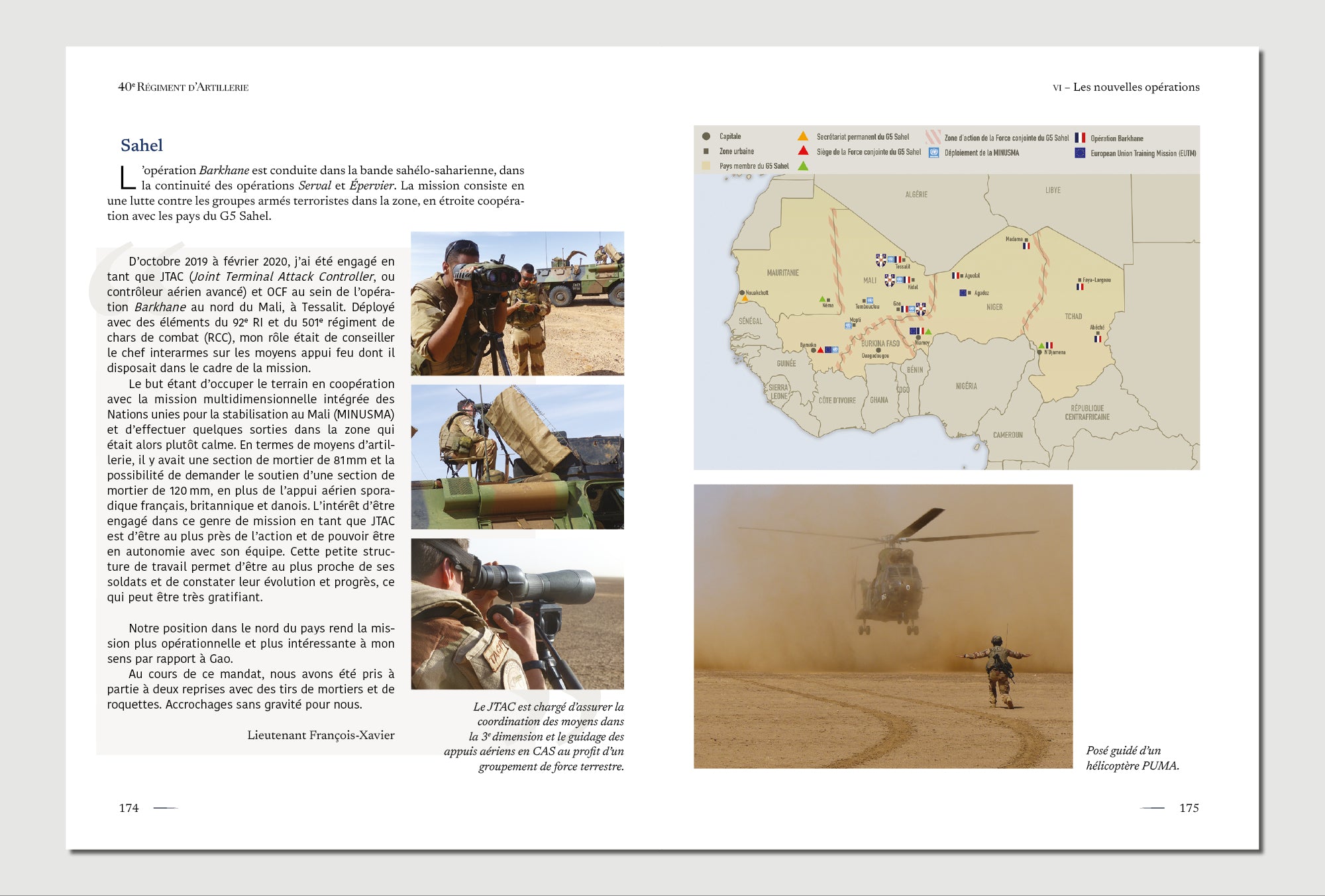The width and height of the screenshot is (1325, 896).
Task: Click the GHANA label on map
Action: tap(879, 400)
